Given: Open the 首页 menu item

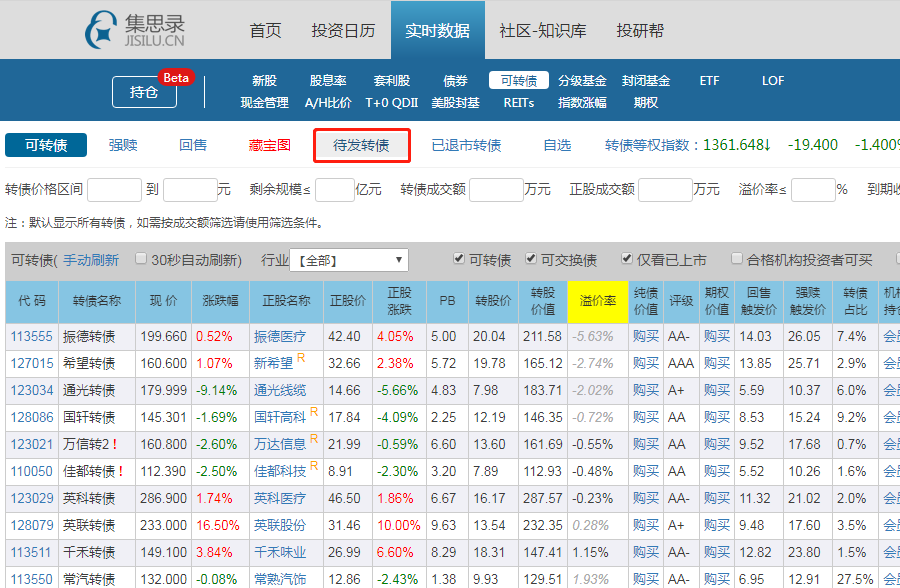Looking at the screenshot, I should pyautogui.click(x=264, y=30).
